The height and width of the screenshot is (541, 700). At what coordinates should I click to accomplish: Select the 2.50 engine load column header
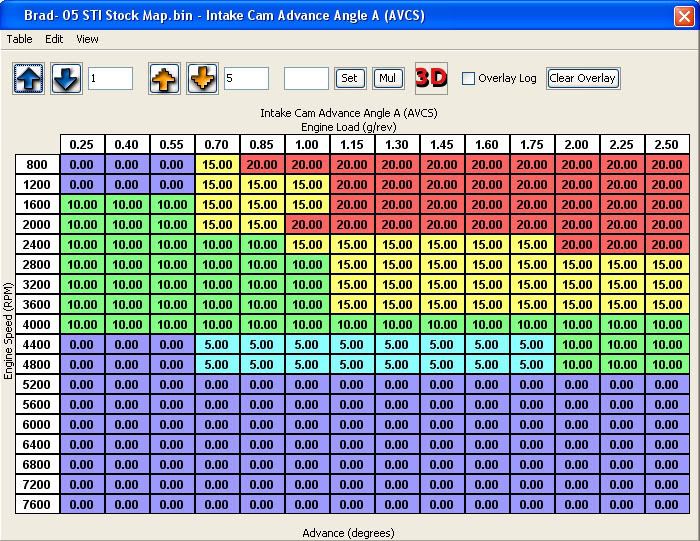[666, 145]
